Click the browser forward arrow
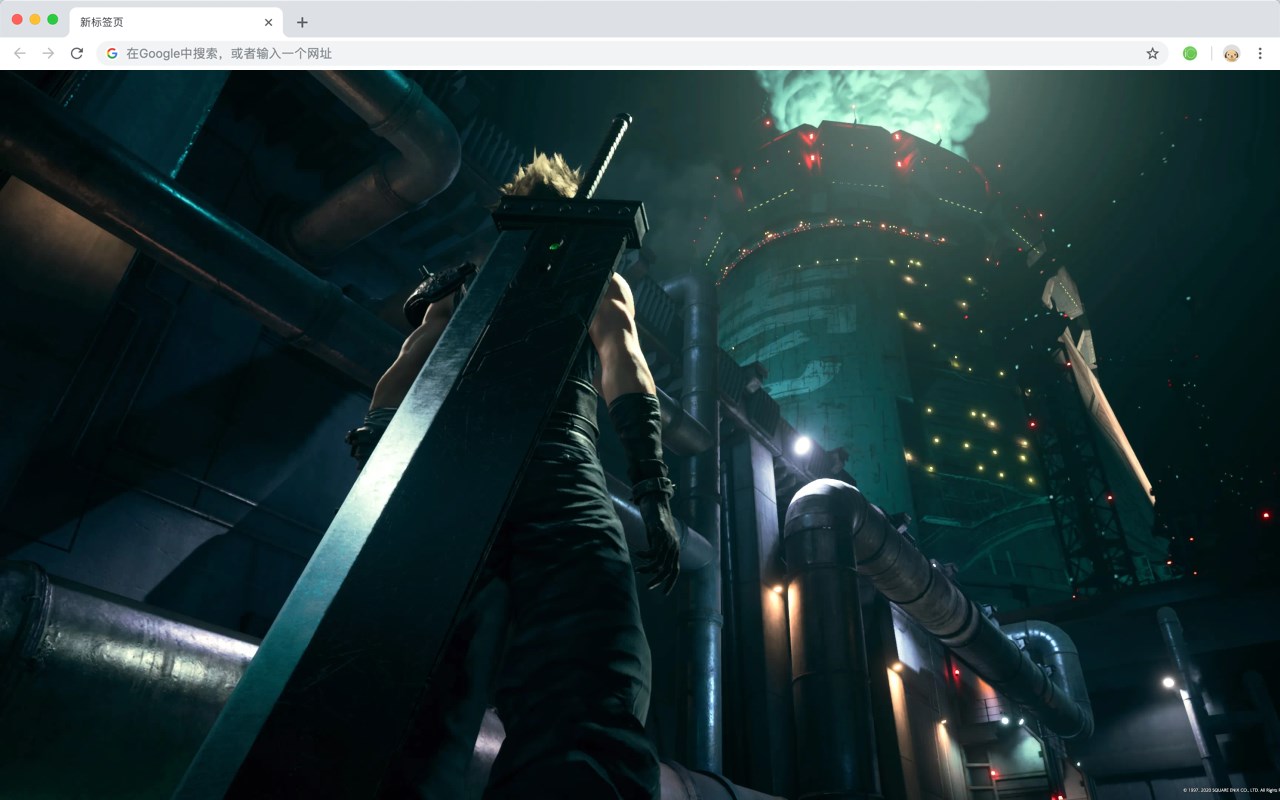 [48, 53]
